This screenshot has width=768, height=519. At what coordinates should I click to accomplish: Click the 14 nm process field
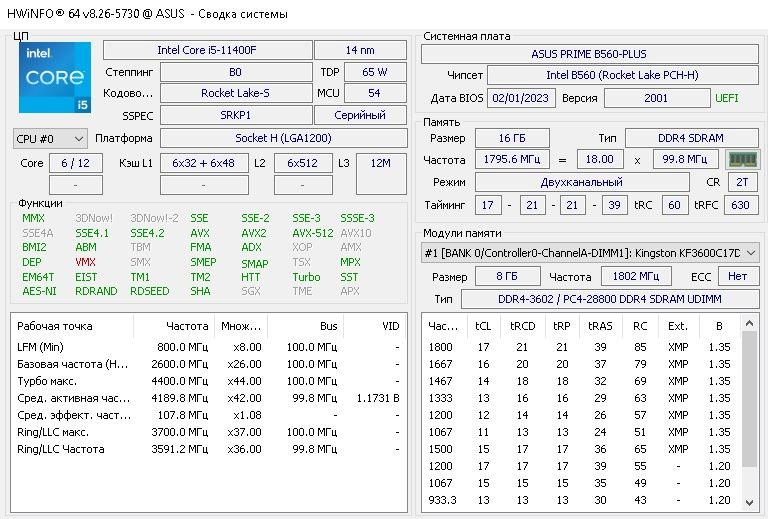(360, 50)
